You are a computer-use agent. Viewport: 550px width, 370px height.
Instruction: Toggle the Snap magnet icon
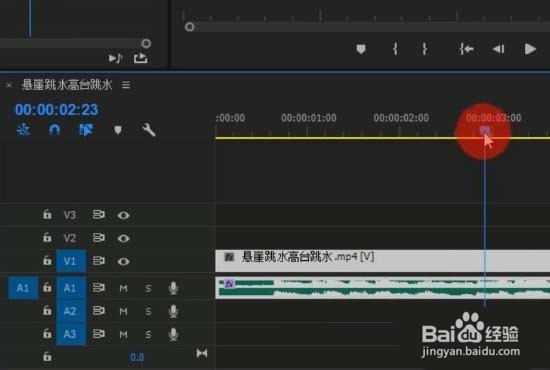pos(54,130)
